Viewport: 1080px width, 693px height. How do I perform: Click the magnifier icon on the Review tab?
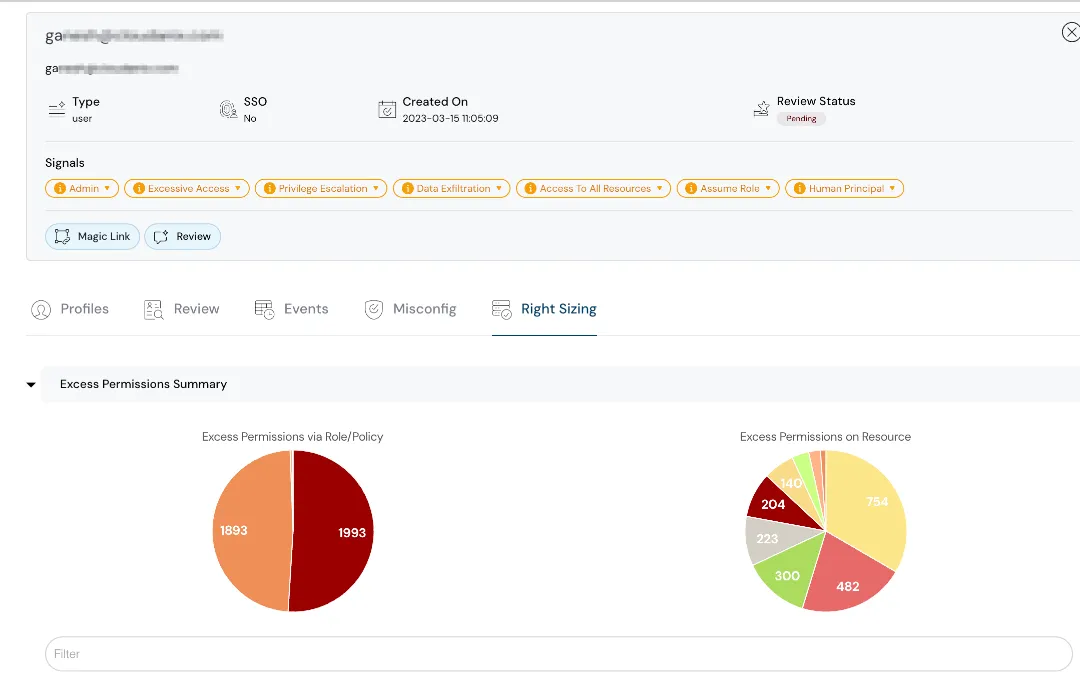click(152, 309)
